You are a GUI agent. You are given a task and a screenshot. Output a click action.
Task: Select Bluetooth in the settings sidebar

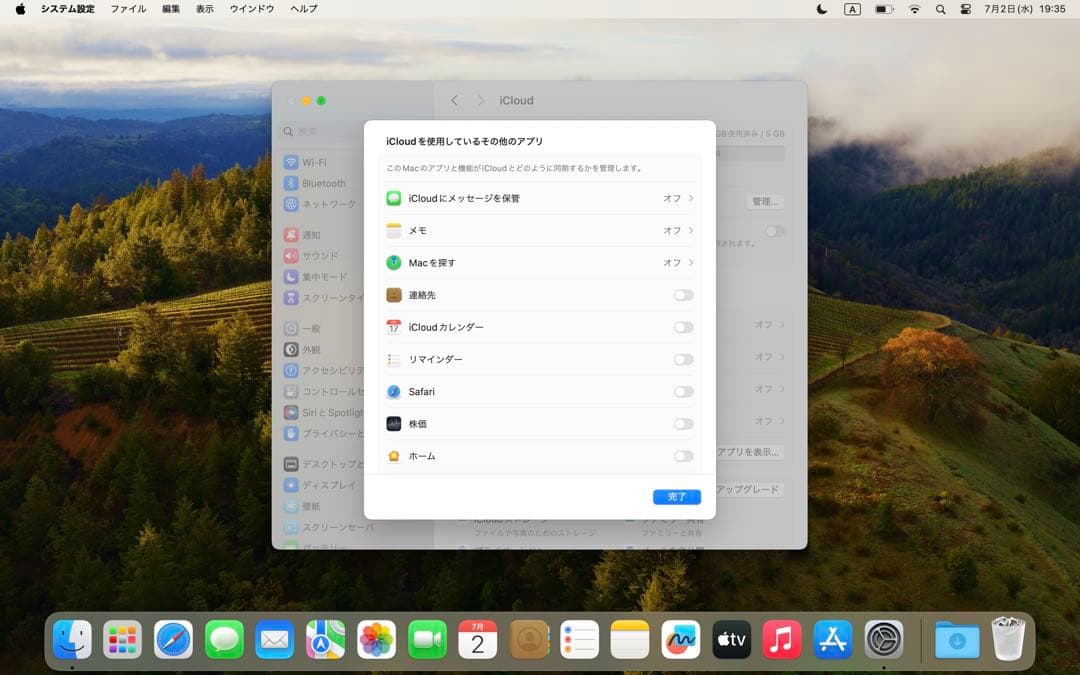click(x=320, y=183)
